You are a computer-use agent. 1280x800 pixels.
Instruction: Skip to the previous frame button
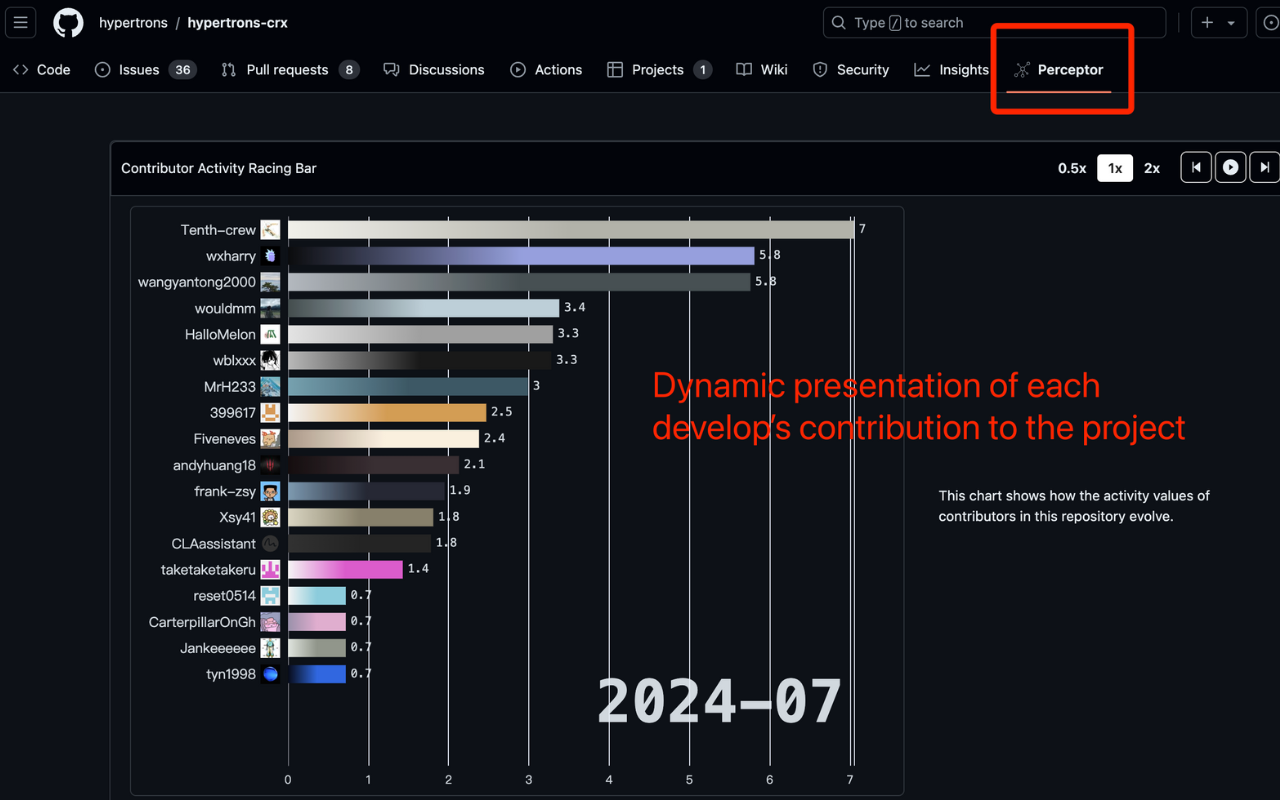point(1196,168)
